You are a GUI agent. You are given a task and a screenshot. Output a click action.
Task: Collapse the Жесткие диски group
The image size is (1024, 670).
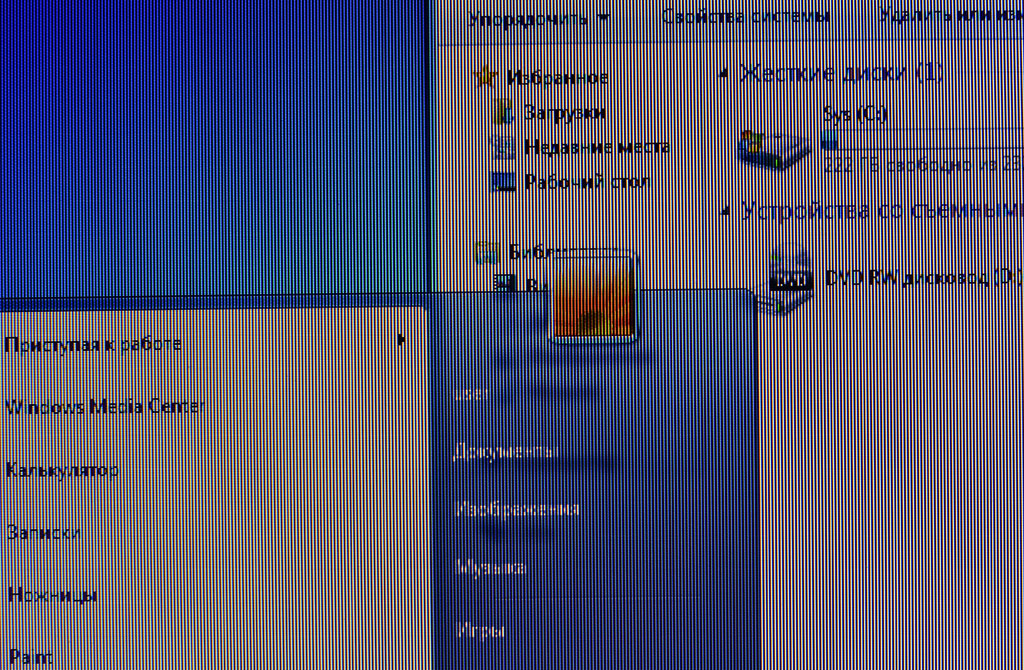click(725, 74)
